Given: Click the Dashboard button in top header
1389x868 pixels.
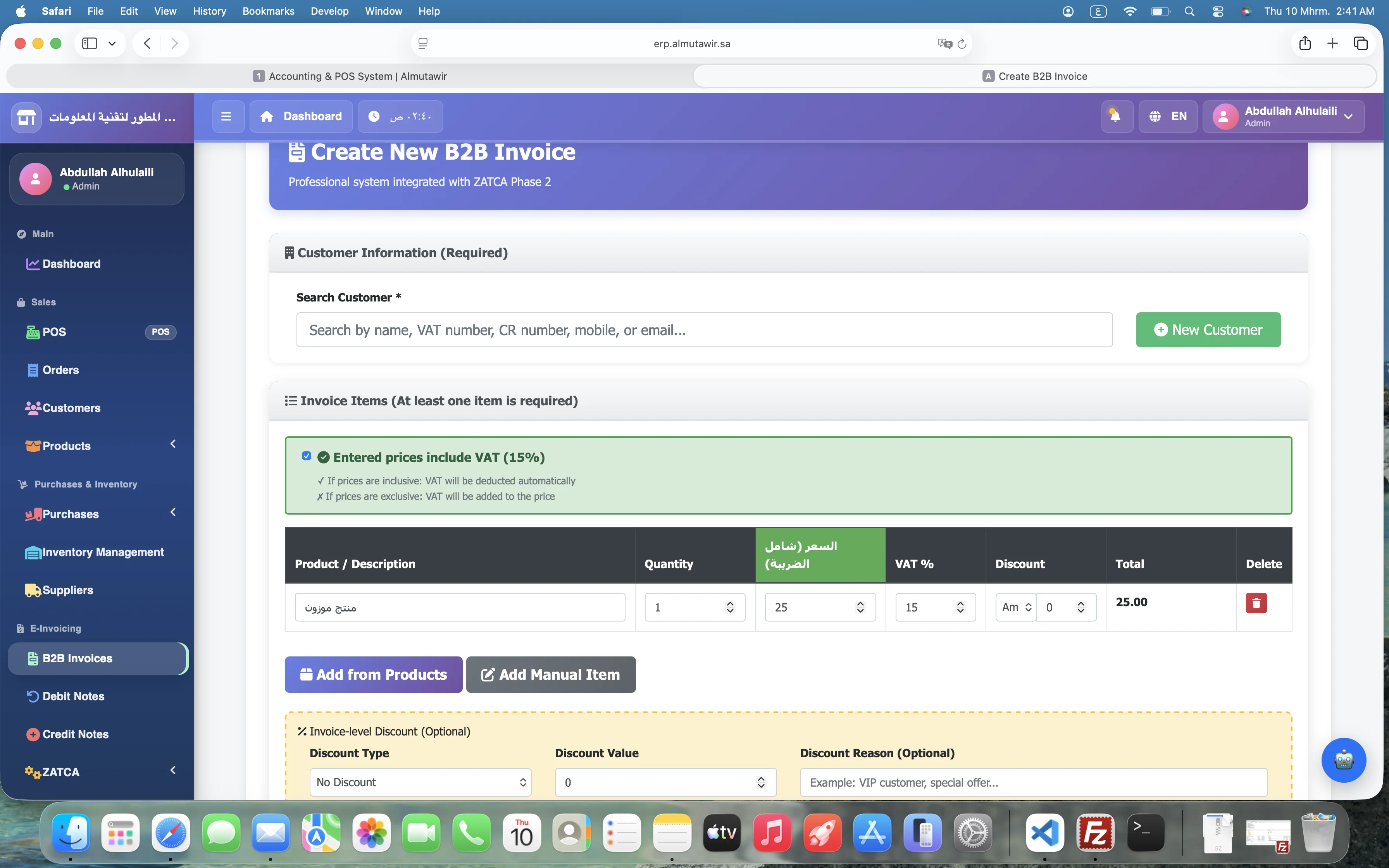Looking at the screenshot, I should click(302, 117).
